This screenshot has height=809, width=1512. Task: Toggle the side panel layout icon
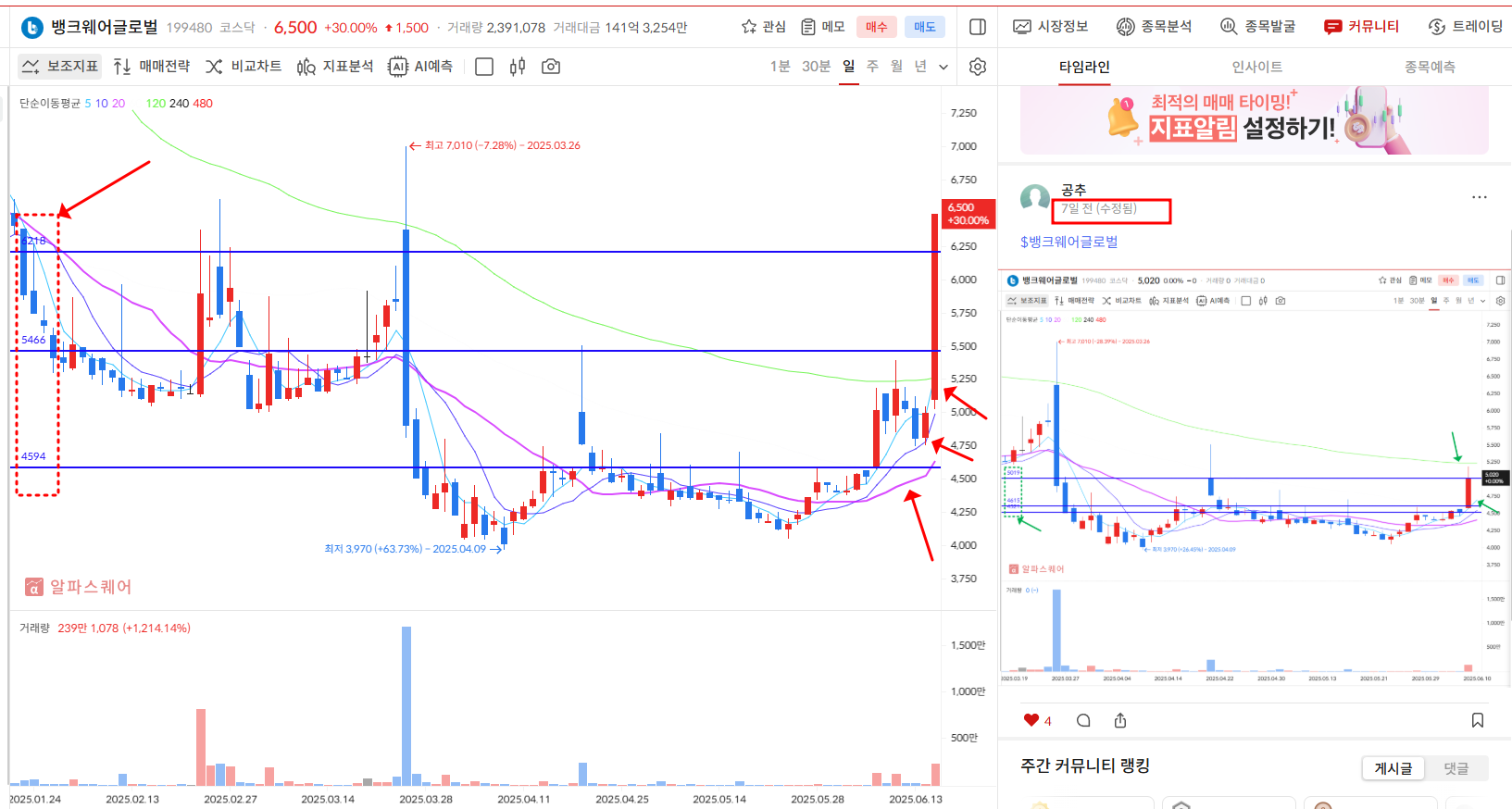tap(978, 27)
